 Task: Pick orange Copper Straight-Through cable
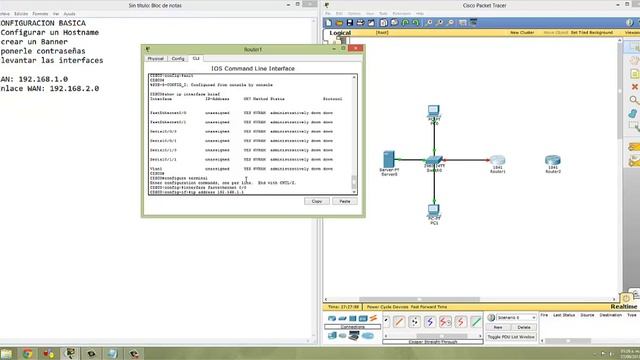tap(399, 322)
